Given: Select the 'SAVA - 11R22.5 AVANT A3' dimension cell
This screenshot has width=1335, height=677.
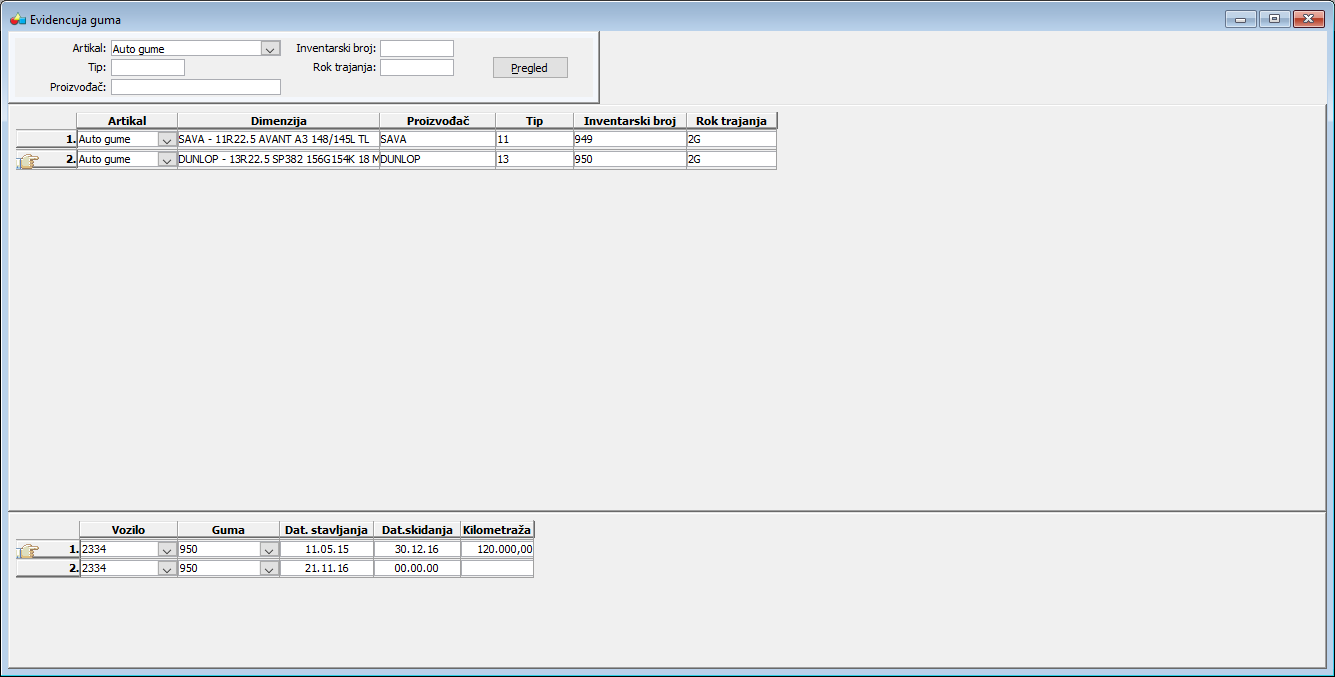Looking at the screenshot, I should pyautogui.click(x=279, y=140).
